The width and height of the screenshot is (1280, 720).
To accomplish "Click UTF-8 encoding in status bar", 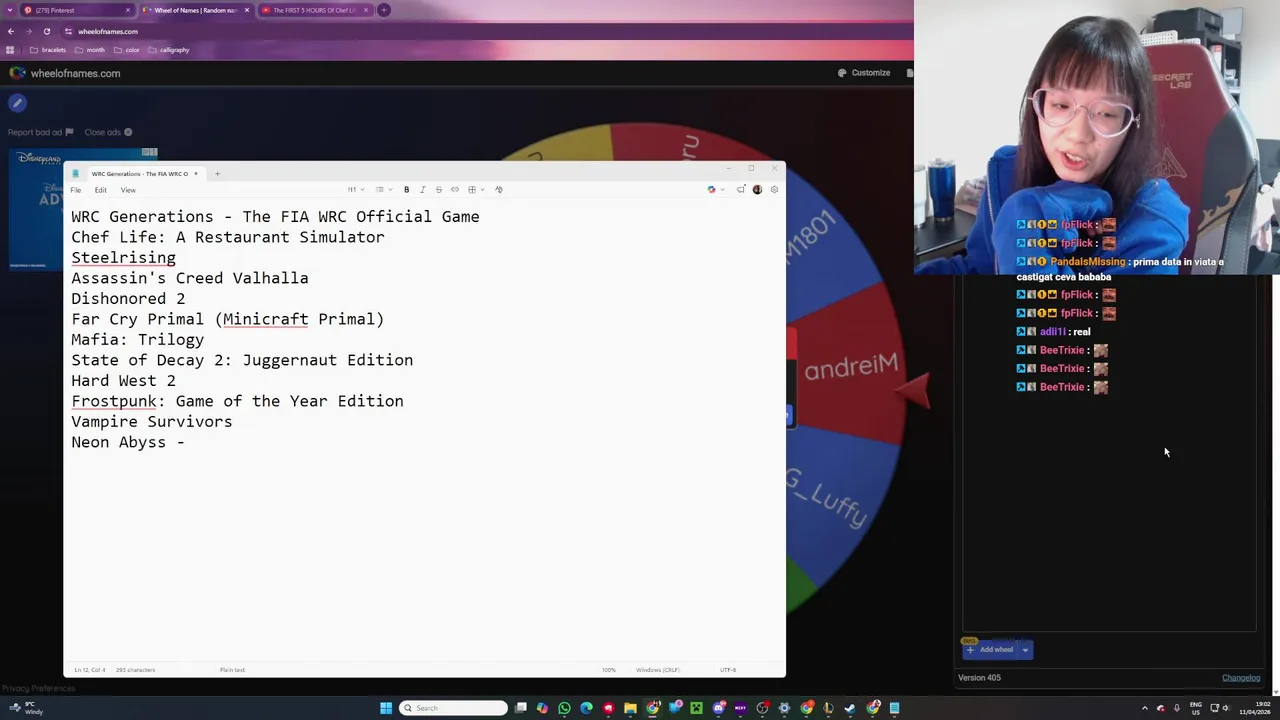I will tap(728, 670).
